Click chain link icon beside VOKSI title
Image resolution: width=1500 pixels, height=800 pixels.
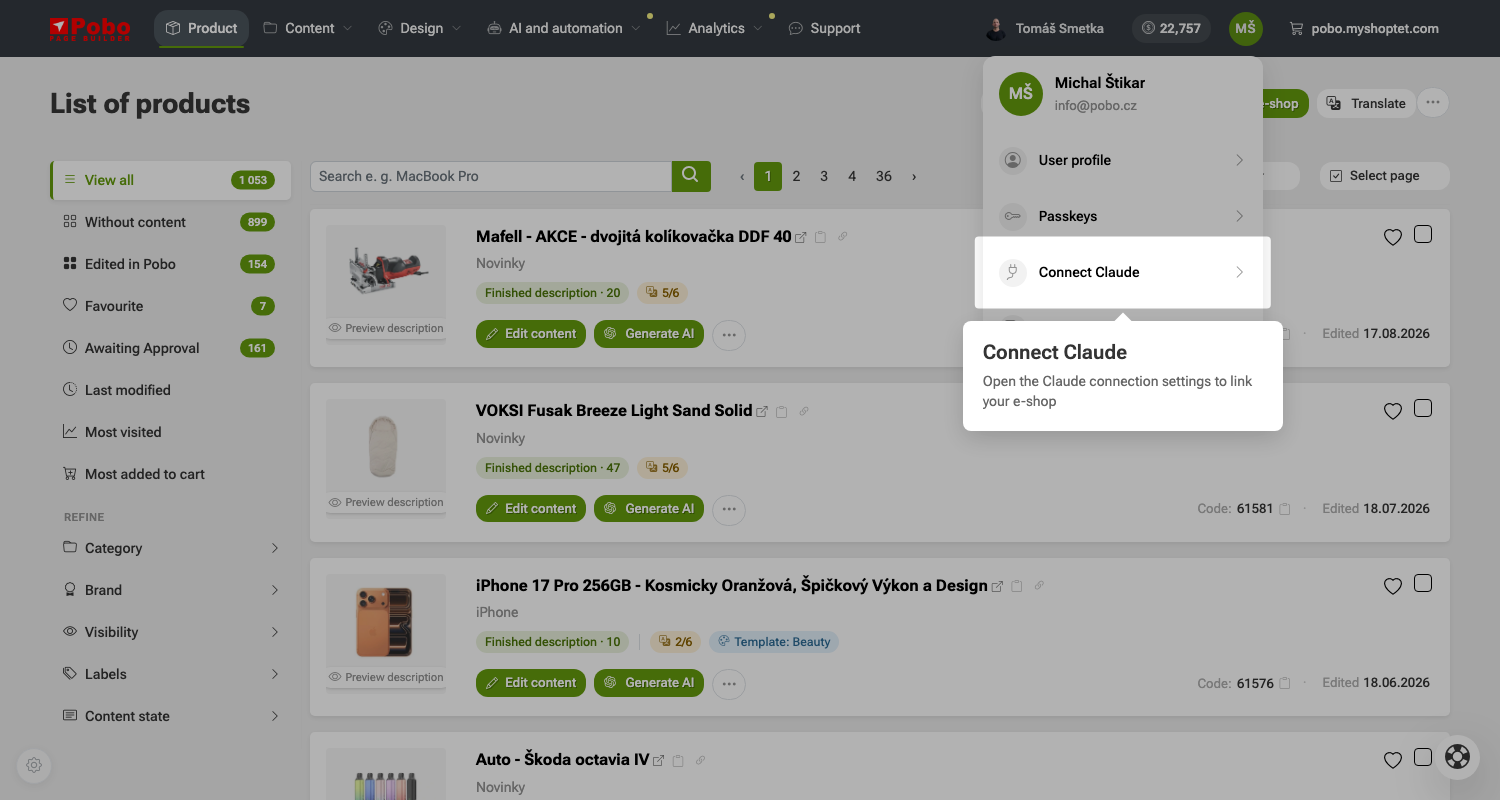[x=804, y=411]
